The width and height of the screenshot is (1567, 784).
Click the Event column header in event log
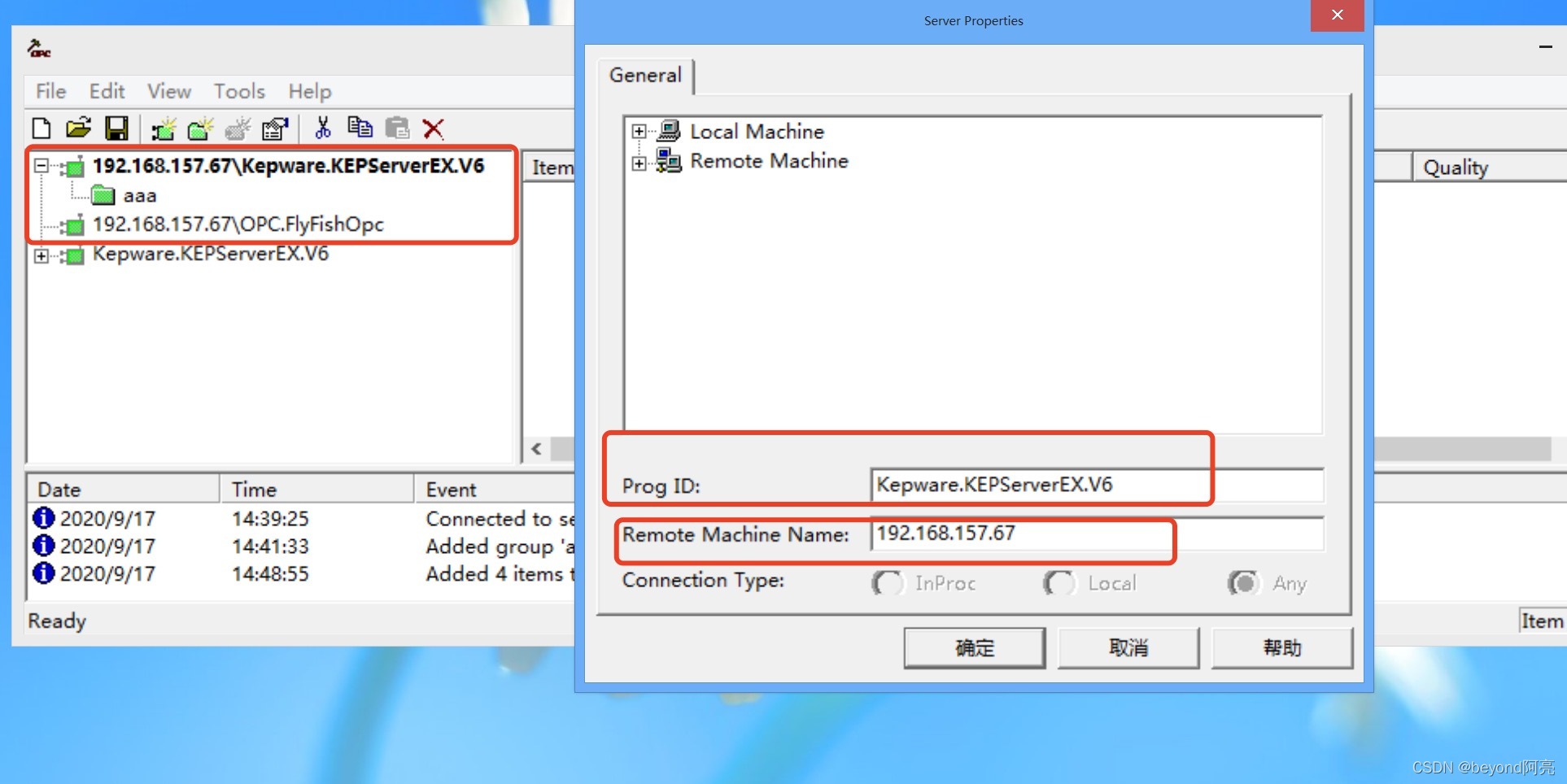[x=495, y=490]
